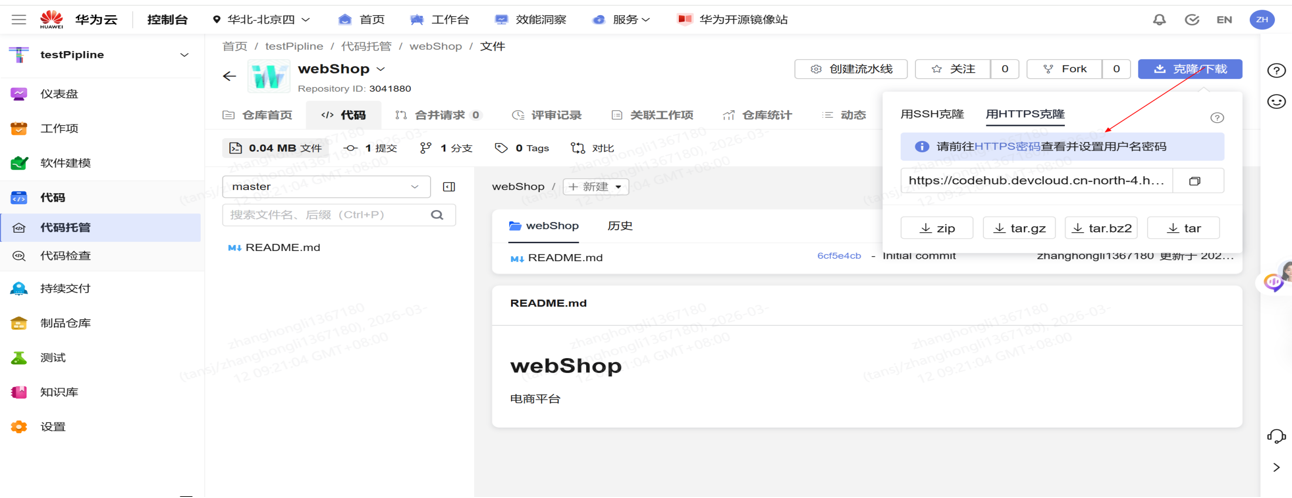Switch to the 仓库统计 tab

pos(756,115)
